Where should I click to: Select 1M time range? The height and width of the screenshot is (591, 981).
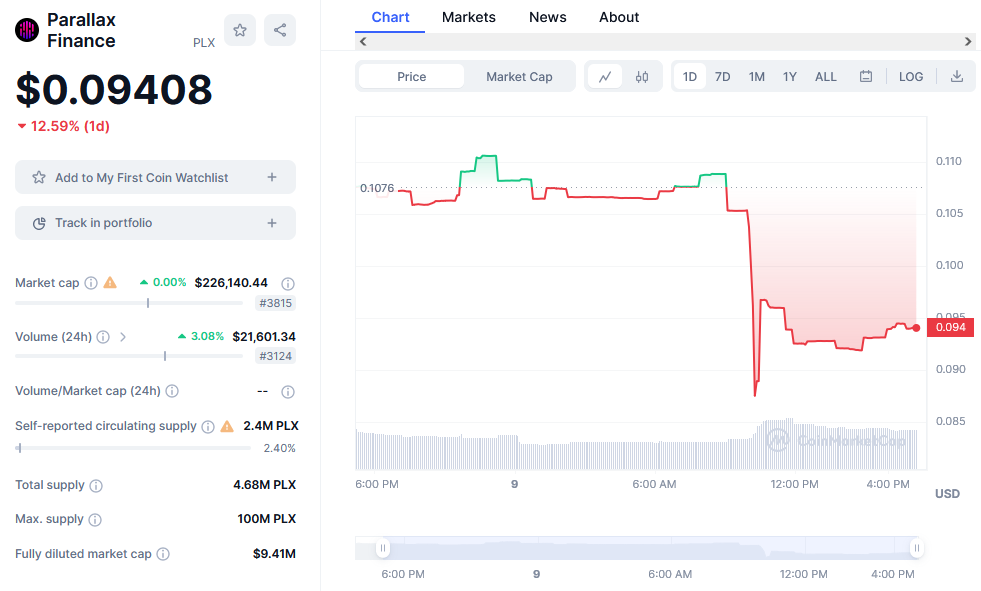click(756, 77)
